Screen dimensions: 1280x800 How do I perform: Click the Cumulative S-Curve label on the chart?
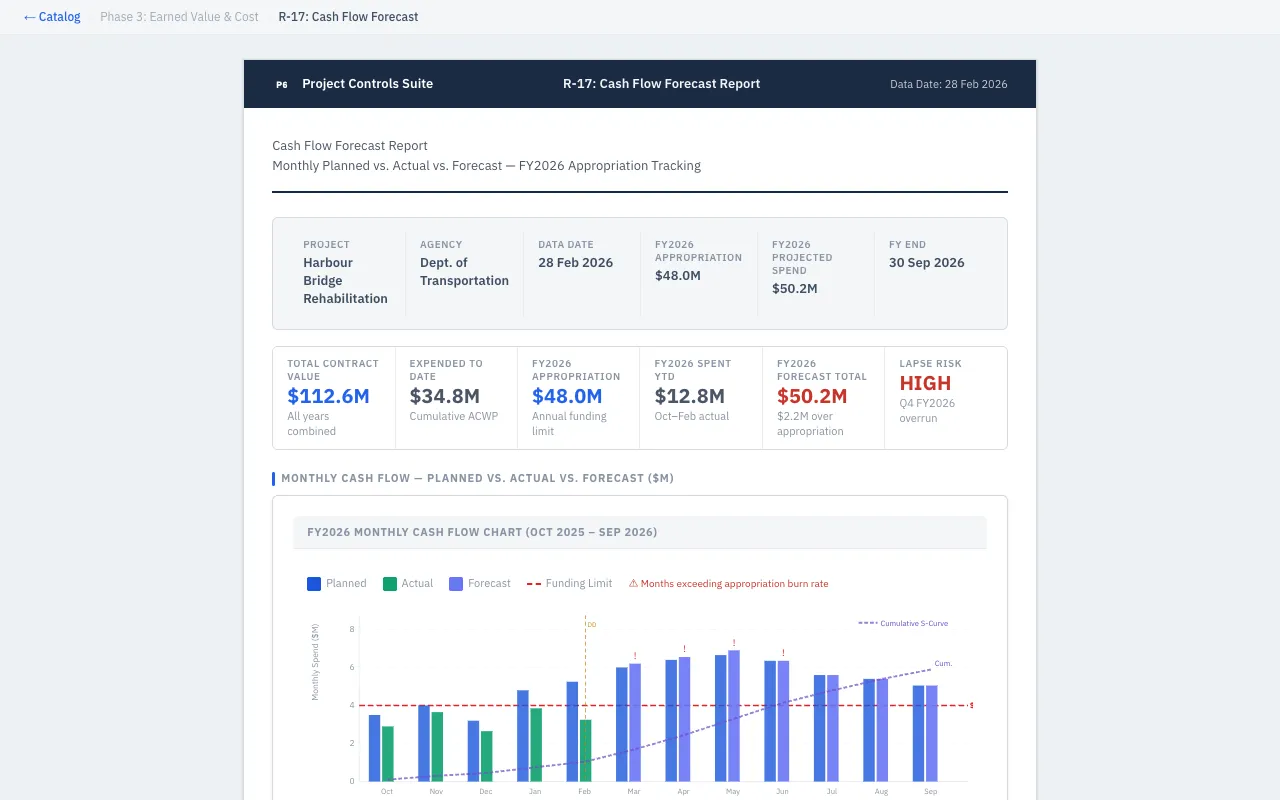pyautogui.click(x=915, y=622)
